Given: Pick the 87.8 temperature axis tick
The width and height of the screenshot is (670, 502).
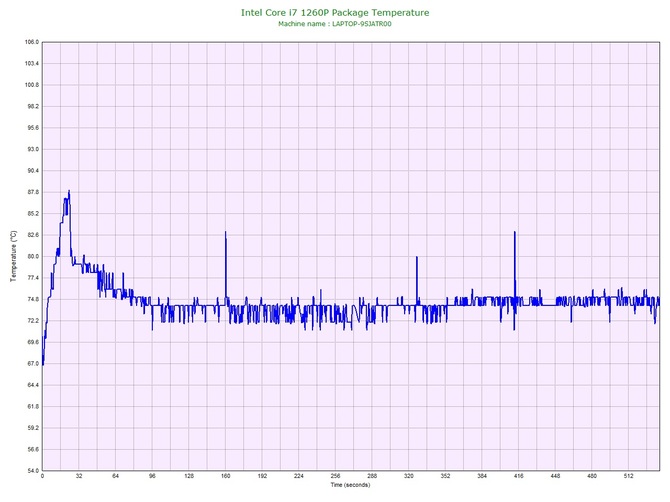Looking at the screenshot, I should pos(33,192).
